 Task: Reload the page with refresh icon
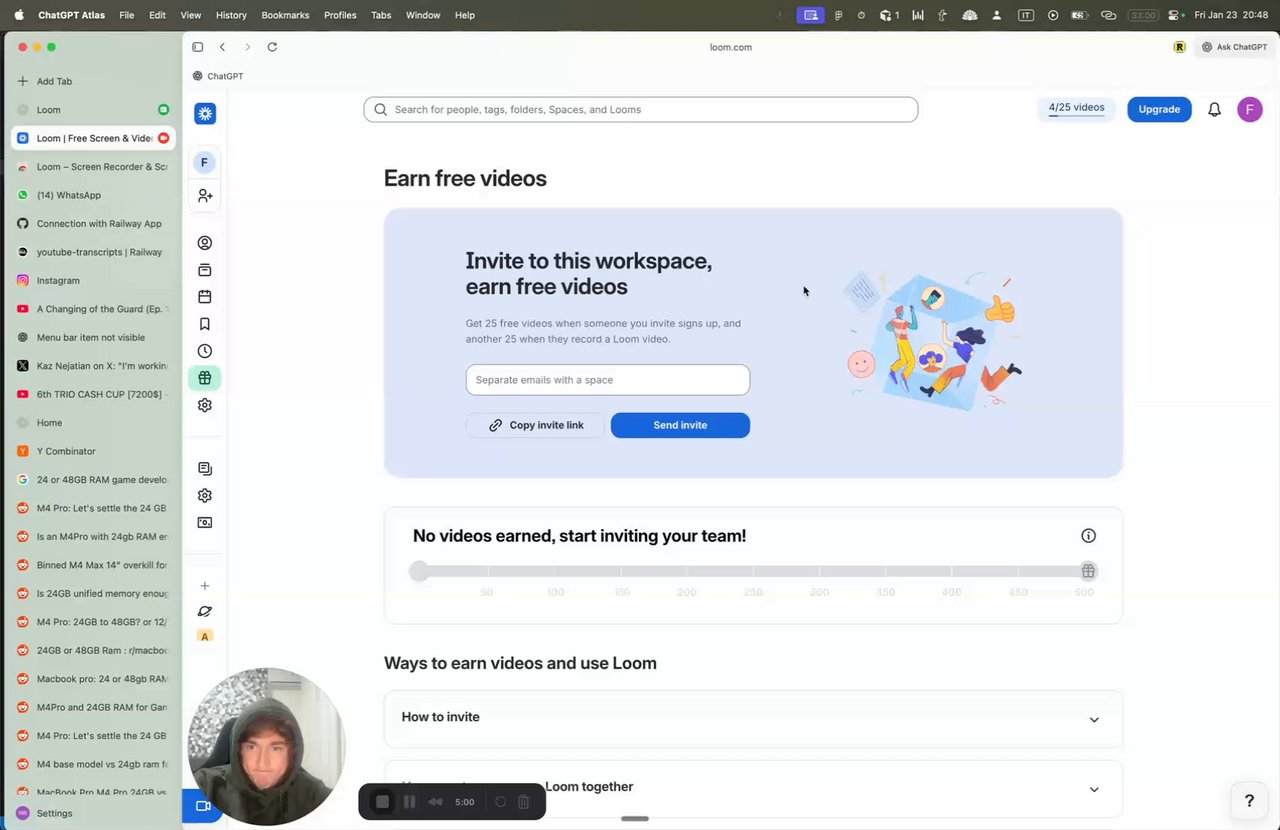[x=272, y=47]
